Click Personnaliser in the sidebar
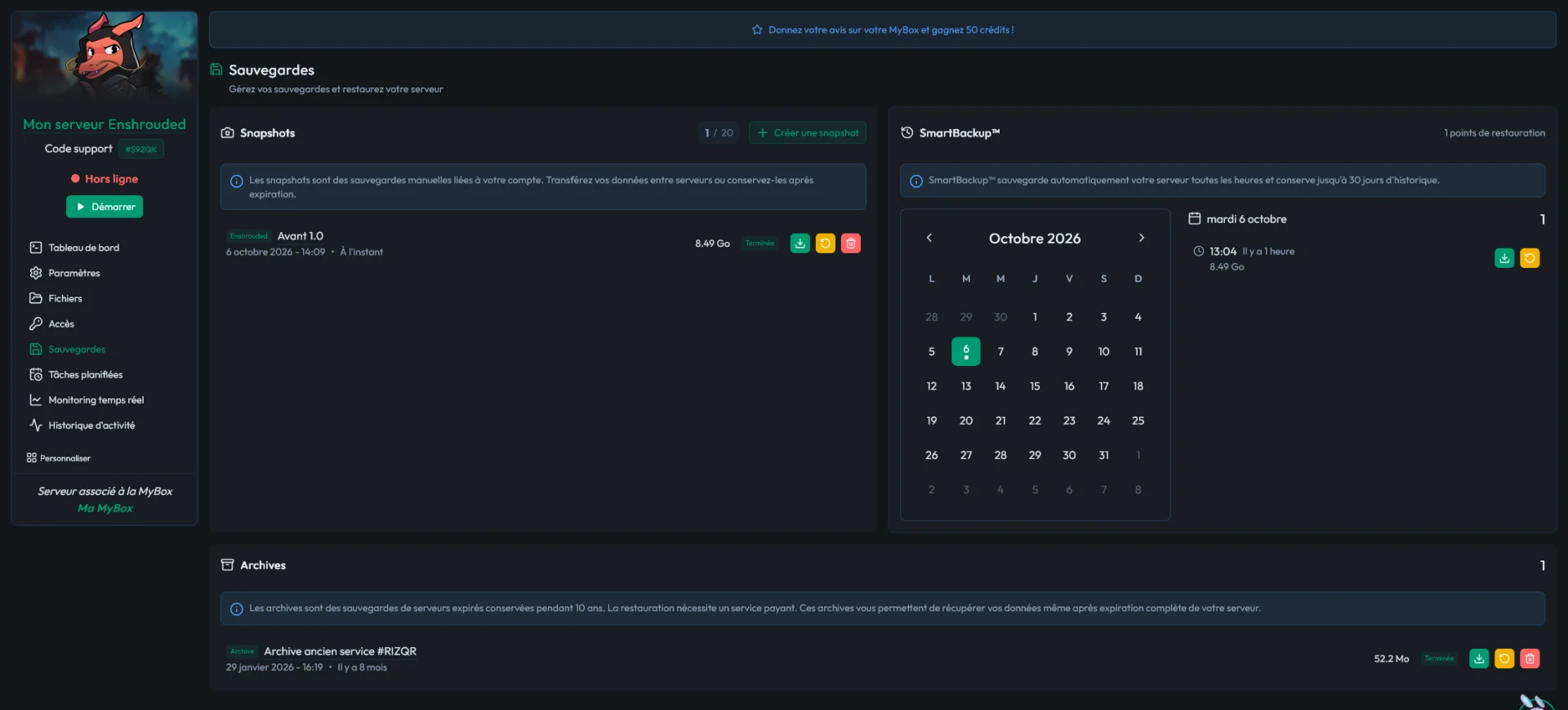Image resolution: width=1568 pixels, height=710 pixels. pos(58,458)
